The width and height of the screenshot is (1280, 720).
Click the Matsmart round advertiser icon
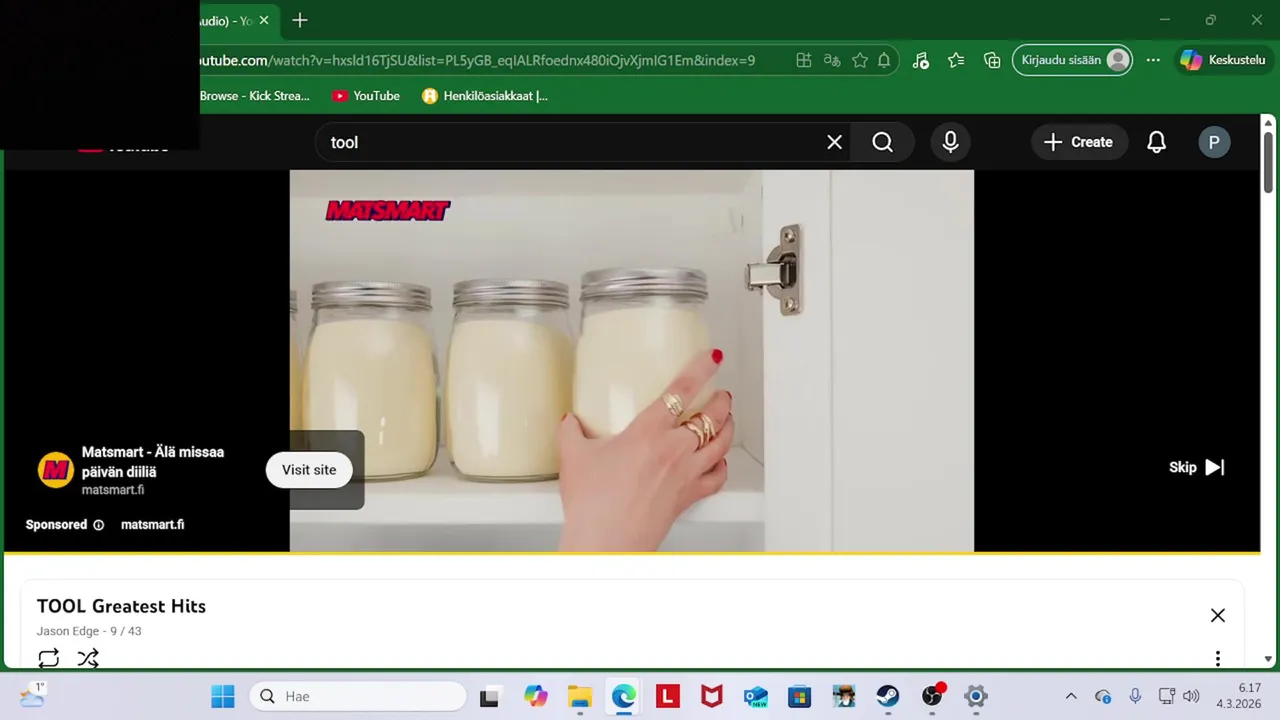point(56,470)
